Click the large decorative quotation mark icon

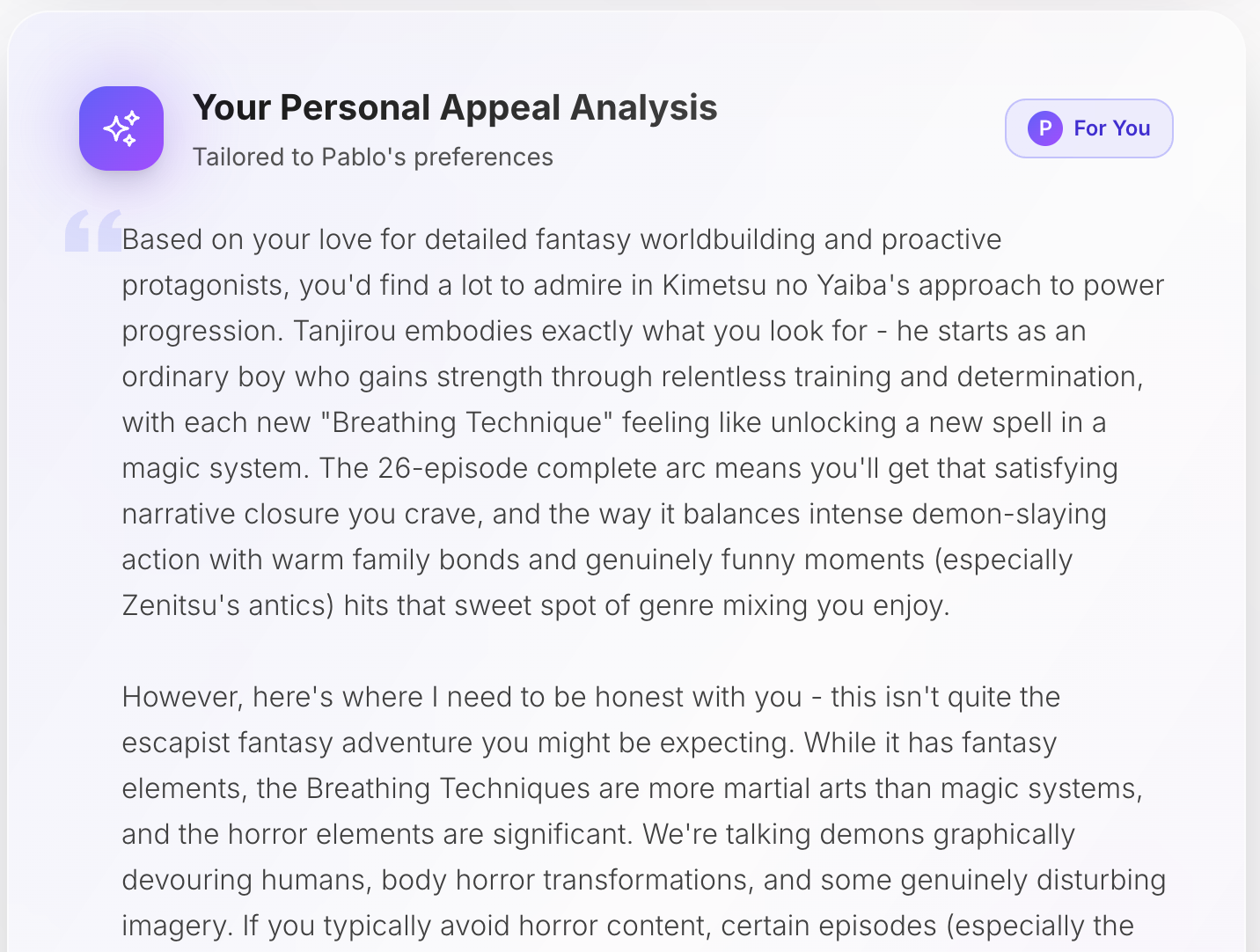point(92,231)
